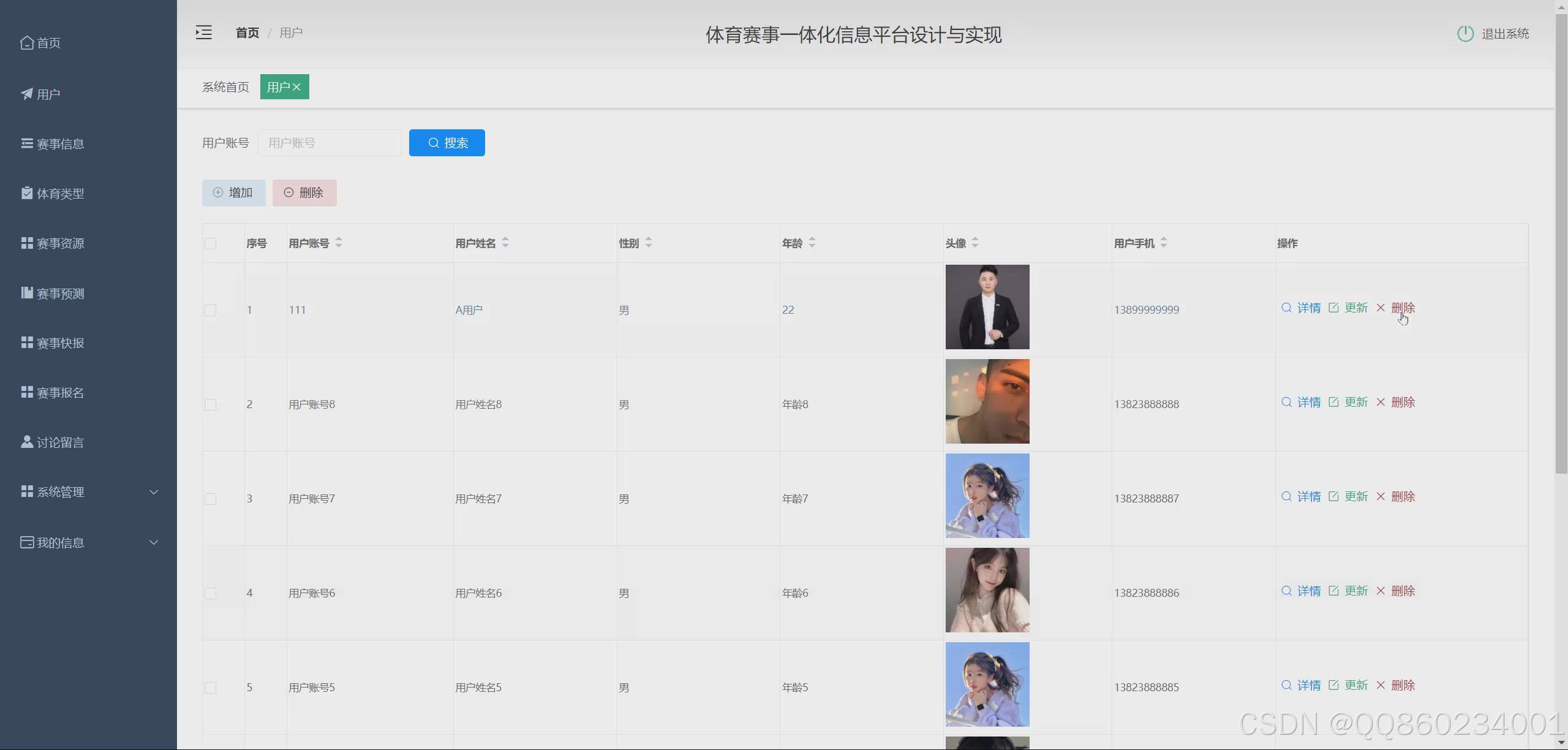1568x750 pixels.
Task: Close the 用户 tab with its X
Action: pyautogui.click(x=296, y=87)
